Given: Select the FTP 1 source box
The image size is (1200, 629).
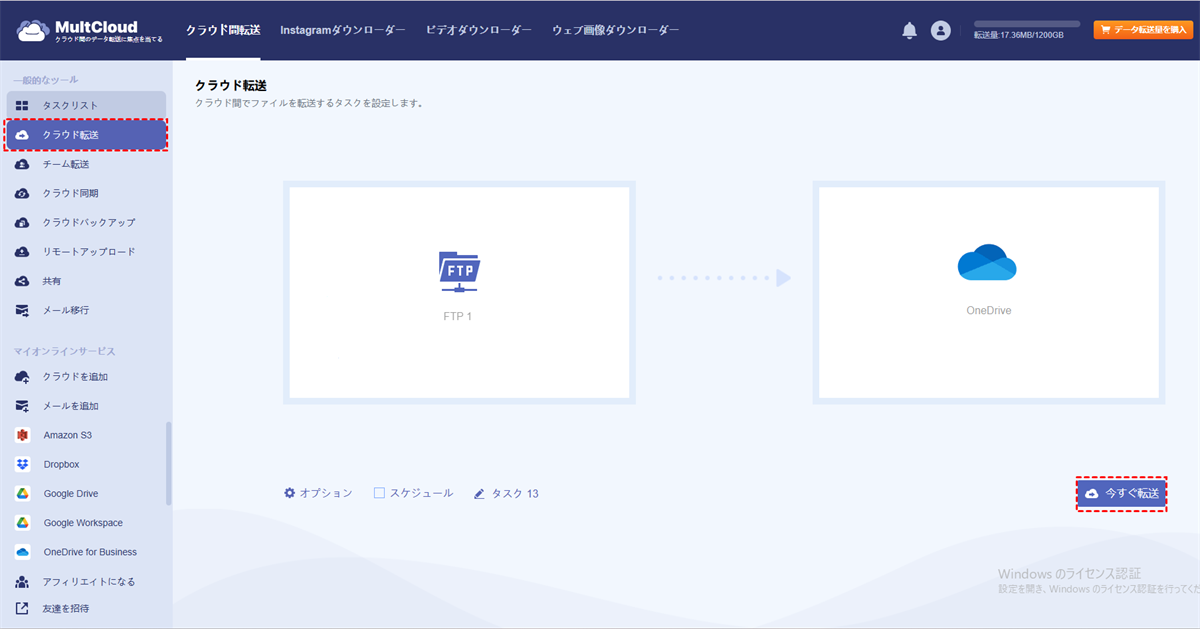Looking at the screenshot, I should (x=459, y=292).
